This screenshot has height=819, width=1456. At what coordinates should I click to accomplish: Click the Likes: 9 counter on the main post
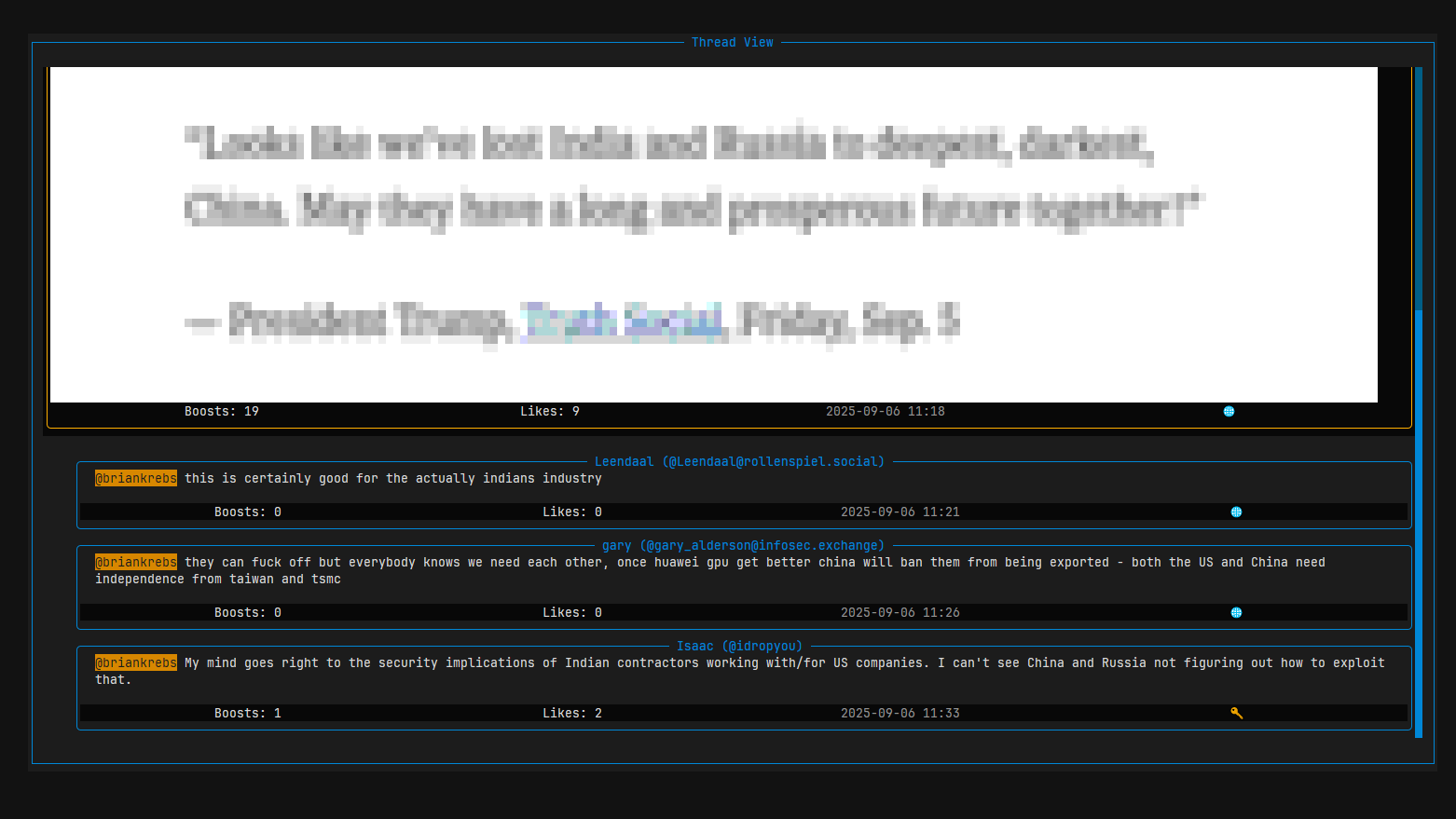click(550, 411)
